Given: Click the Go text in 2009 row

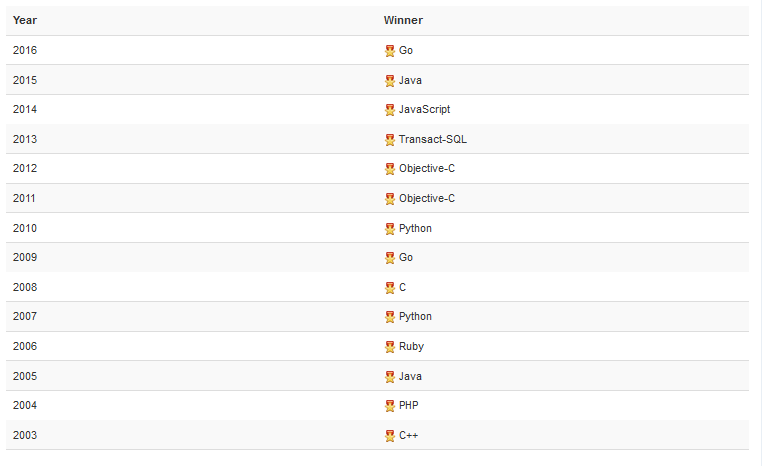Looking at the screenshot, I should click(x=406, y=258).
